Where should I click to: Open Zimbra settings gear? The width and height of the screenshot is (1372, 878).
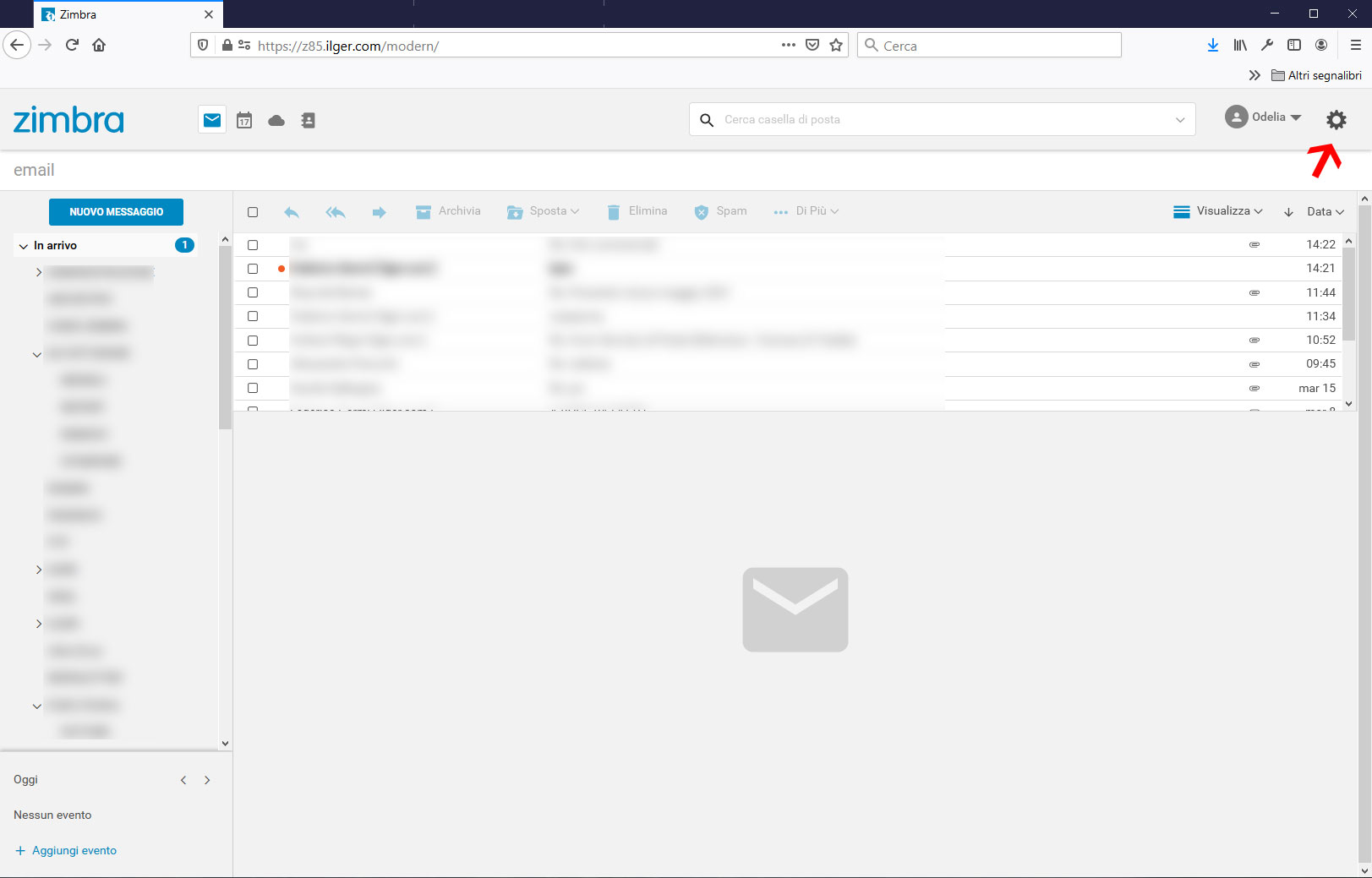click(x=1336, y=120)
